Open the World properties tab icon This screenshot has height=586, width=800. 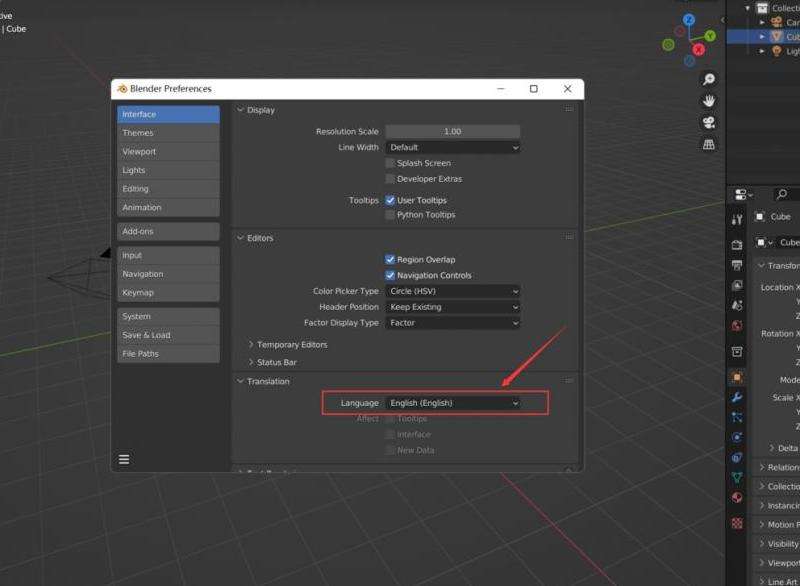point(737,326)
